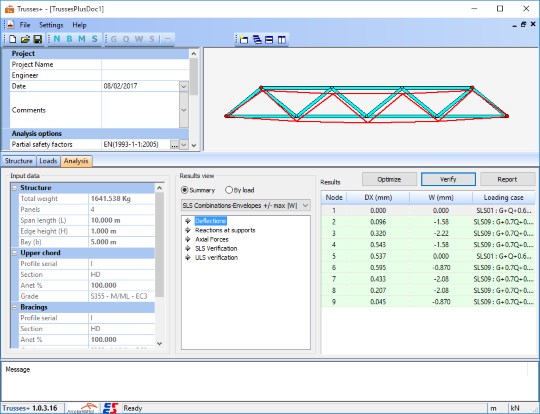Open the File menu
This screenshot has height=414, width=540.
coord(25,25)
